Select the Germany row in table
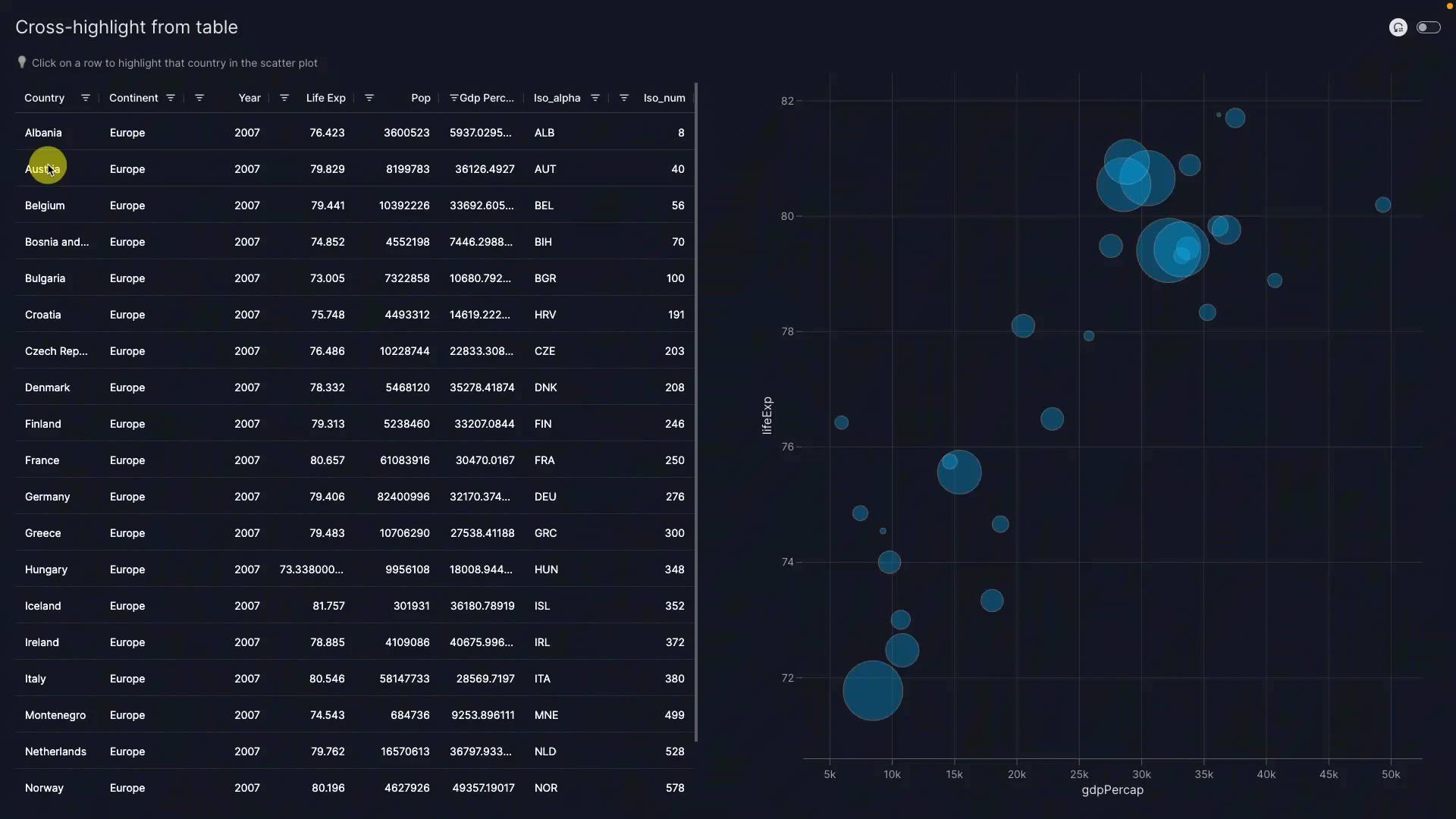This screenshot has height=819, width=1456. (47, 497)
